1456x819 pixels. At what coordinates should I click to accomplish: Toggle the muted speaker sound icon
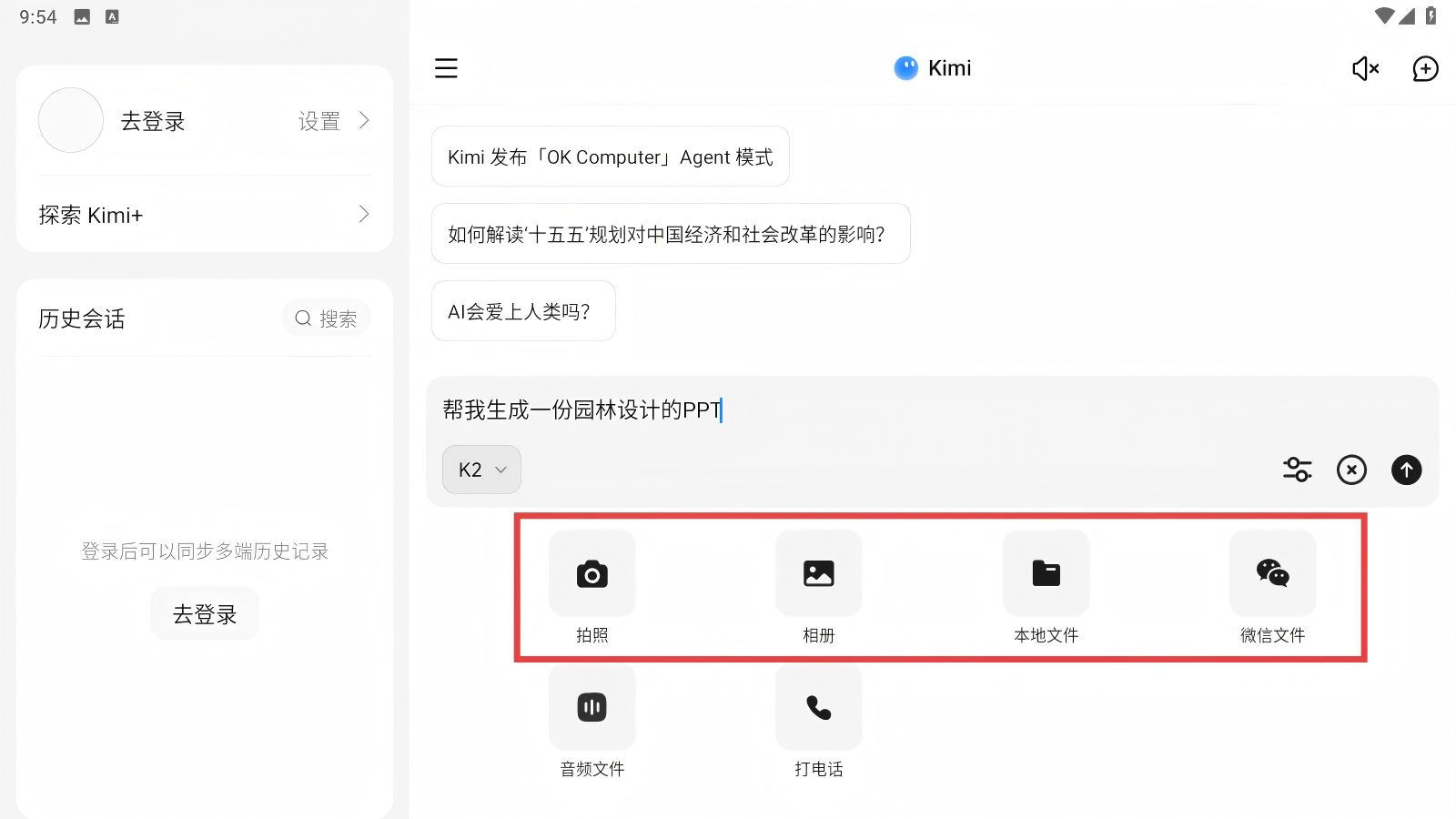(x=1365, y=68)
